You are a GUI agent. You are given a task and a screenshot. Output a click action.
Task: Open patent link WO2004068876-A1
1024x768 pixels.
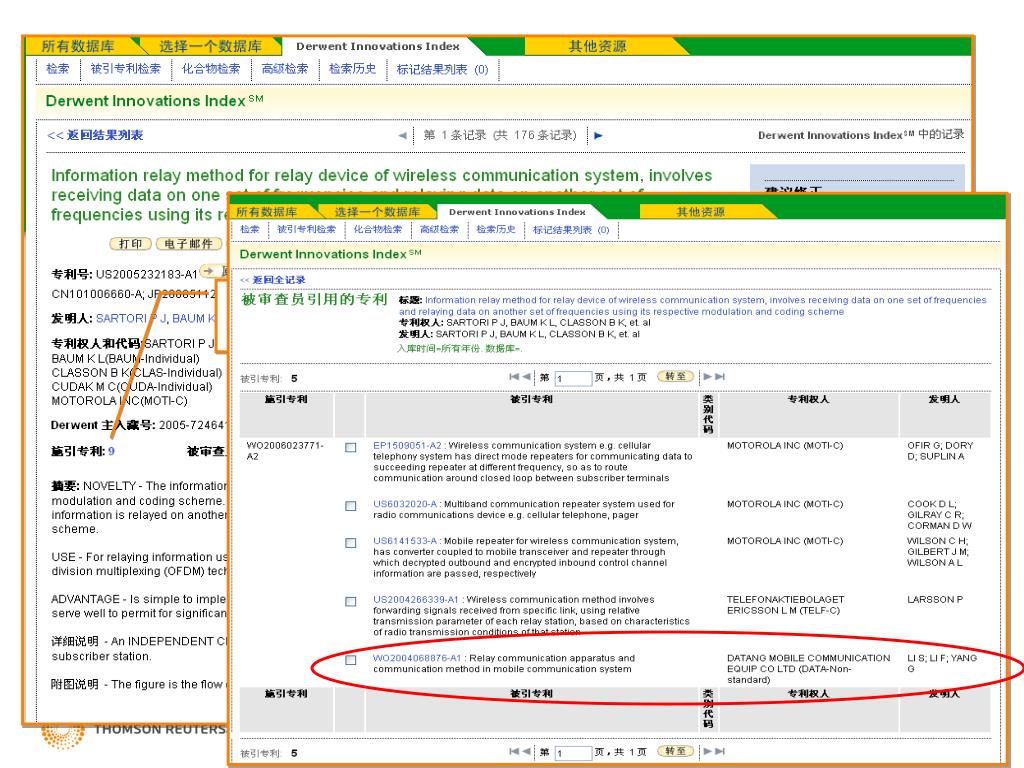[x=417, y=658]
